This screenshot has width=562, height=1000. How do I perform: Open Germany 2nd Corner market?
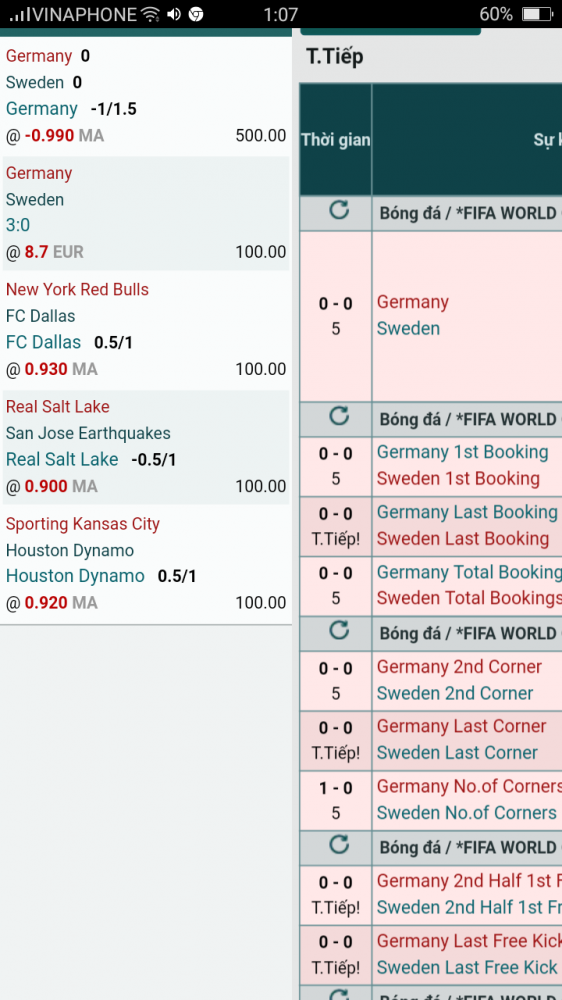(459, 667)
